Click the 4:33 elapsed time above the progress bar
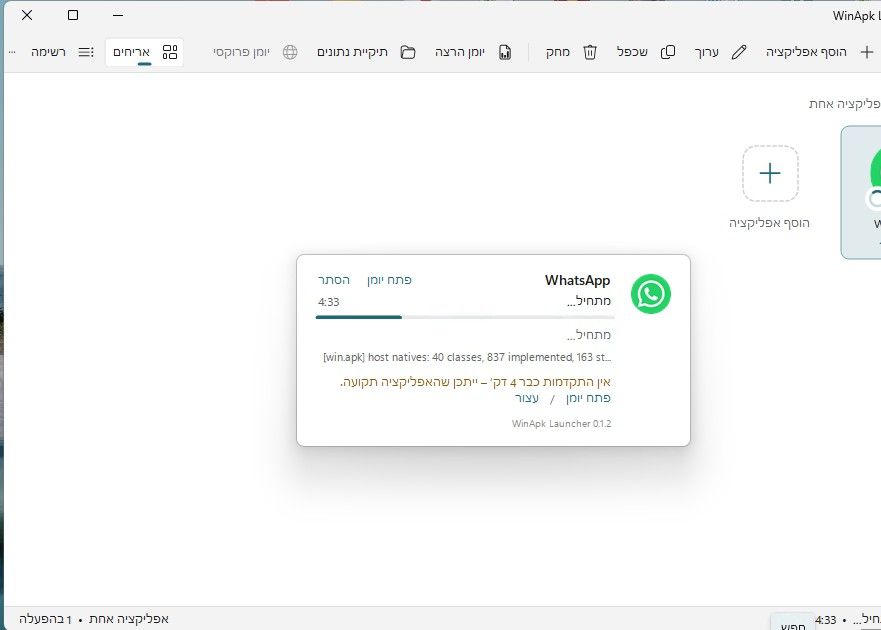The width and height of the screenshot is (881, 630). pyautogui.click(x=329, y=302)
